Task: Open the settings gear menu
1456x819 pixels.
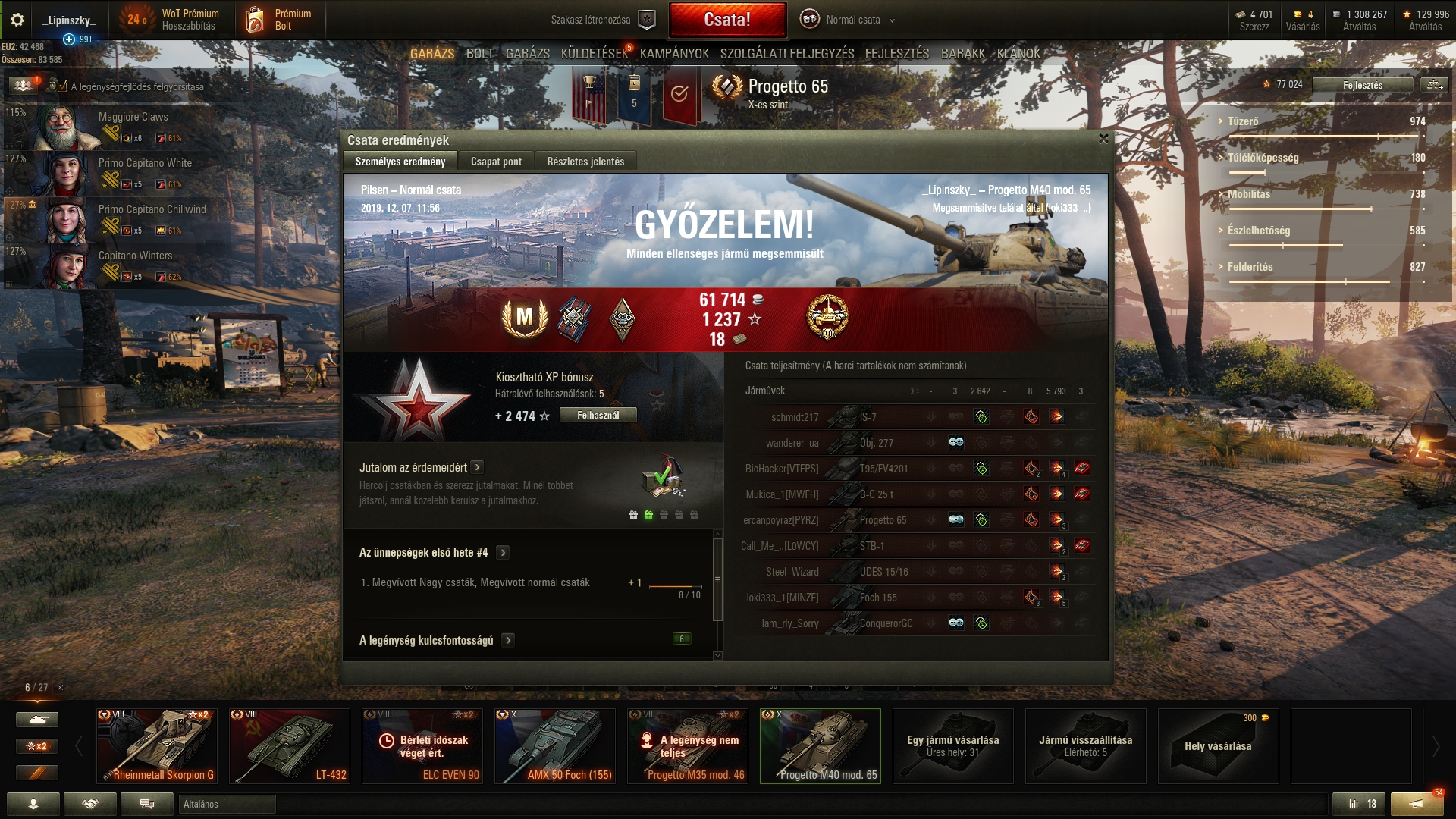Action: click(x=17, y=20)
